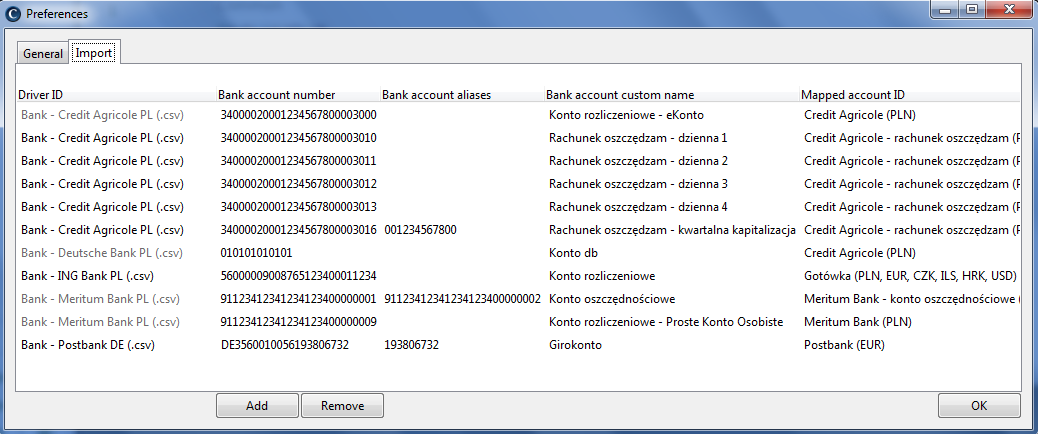Select Konto db custom name
The height and width of the screenshot is (434, 1038).
(x=575, y=253)
